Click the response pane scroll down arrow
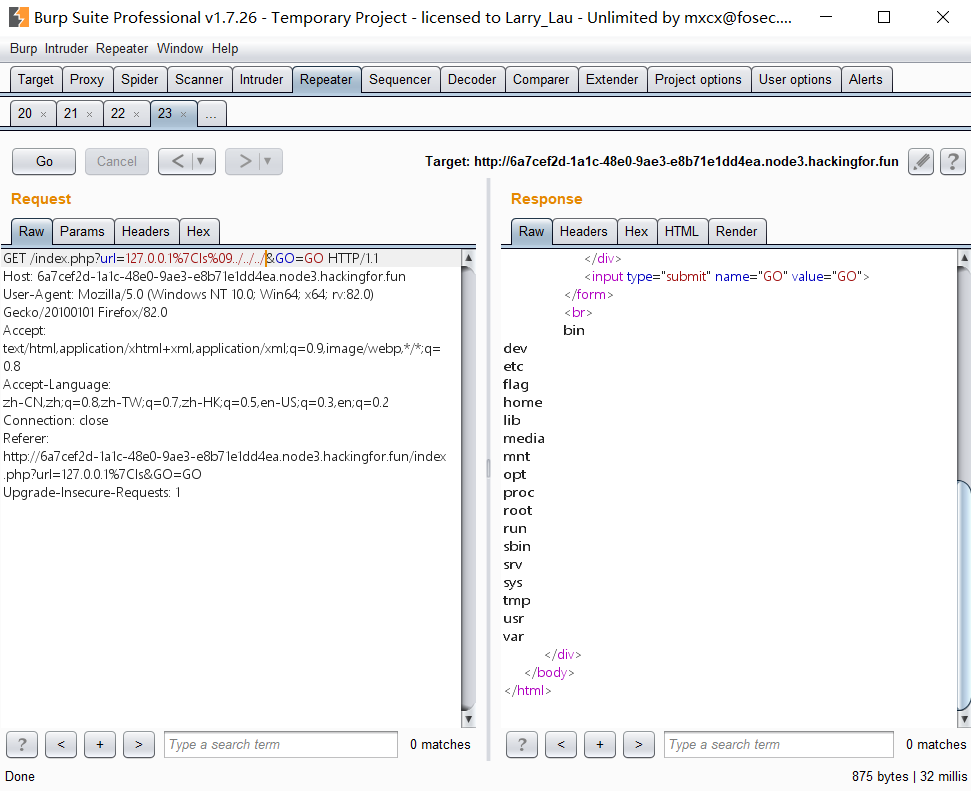The width and height of the screenshot is (971, 791). pos(964,719)
